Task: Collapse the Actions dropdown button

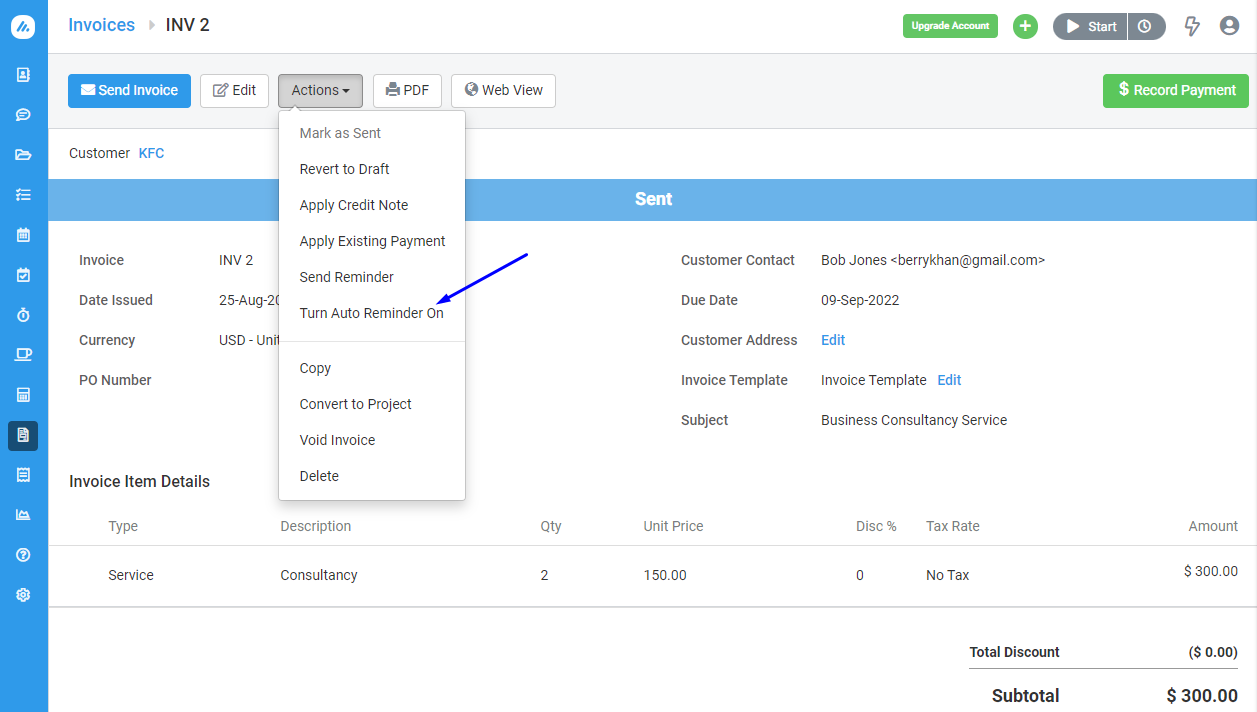Action: pyautogui.click(x=320, y=90)
